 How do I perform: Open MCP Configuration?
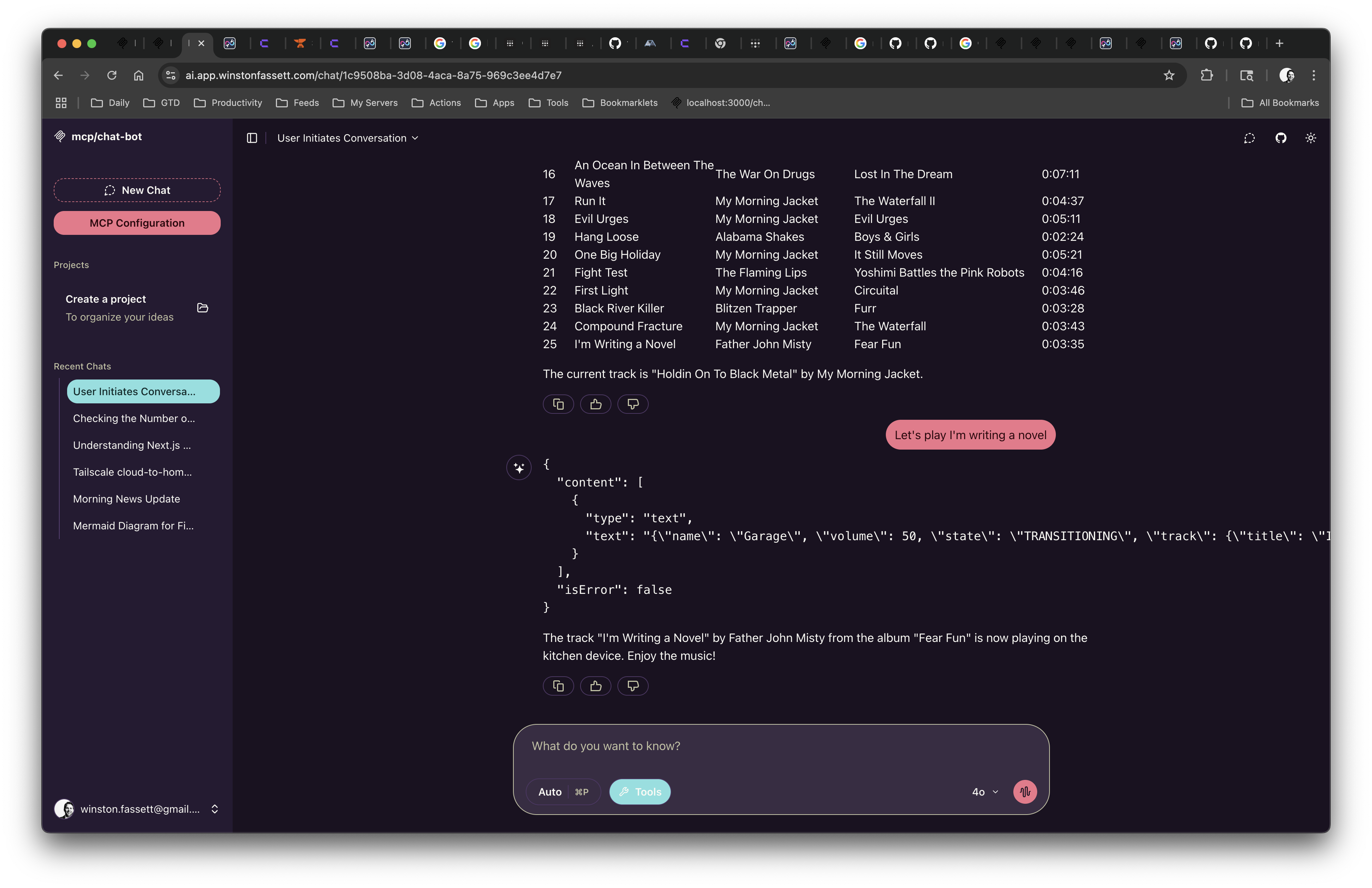point(137,223)
